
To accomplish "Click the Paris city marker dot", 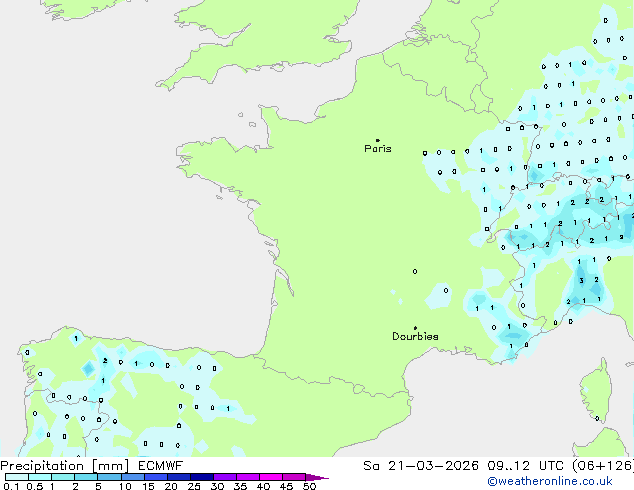I will click(x=377, y=140).
